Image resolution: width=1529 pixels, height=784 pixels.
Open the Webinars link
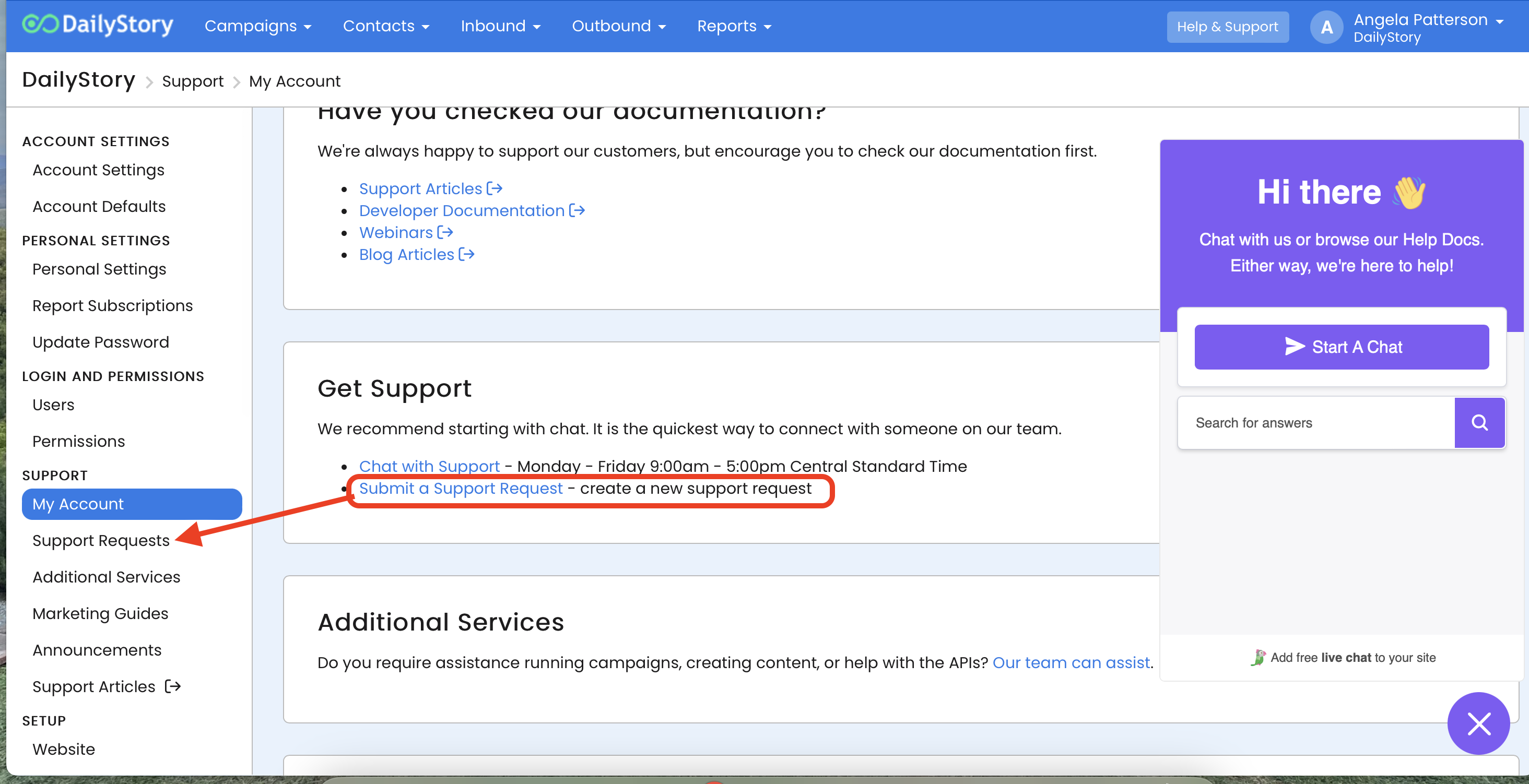(x=395, y=233)
